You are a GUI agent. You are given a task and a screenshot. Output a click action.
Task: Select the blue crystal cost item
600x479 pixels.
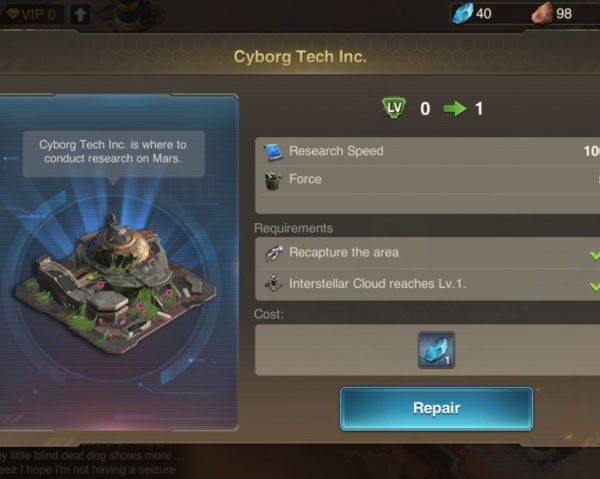tap(436, 350)
